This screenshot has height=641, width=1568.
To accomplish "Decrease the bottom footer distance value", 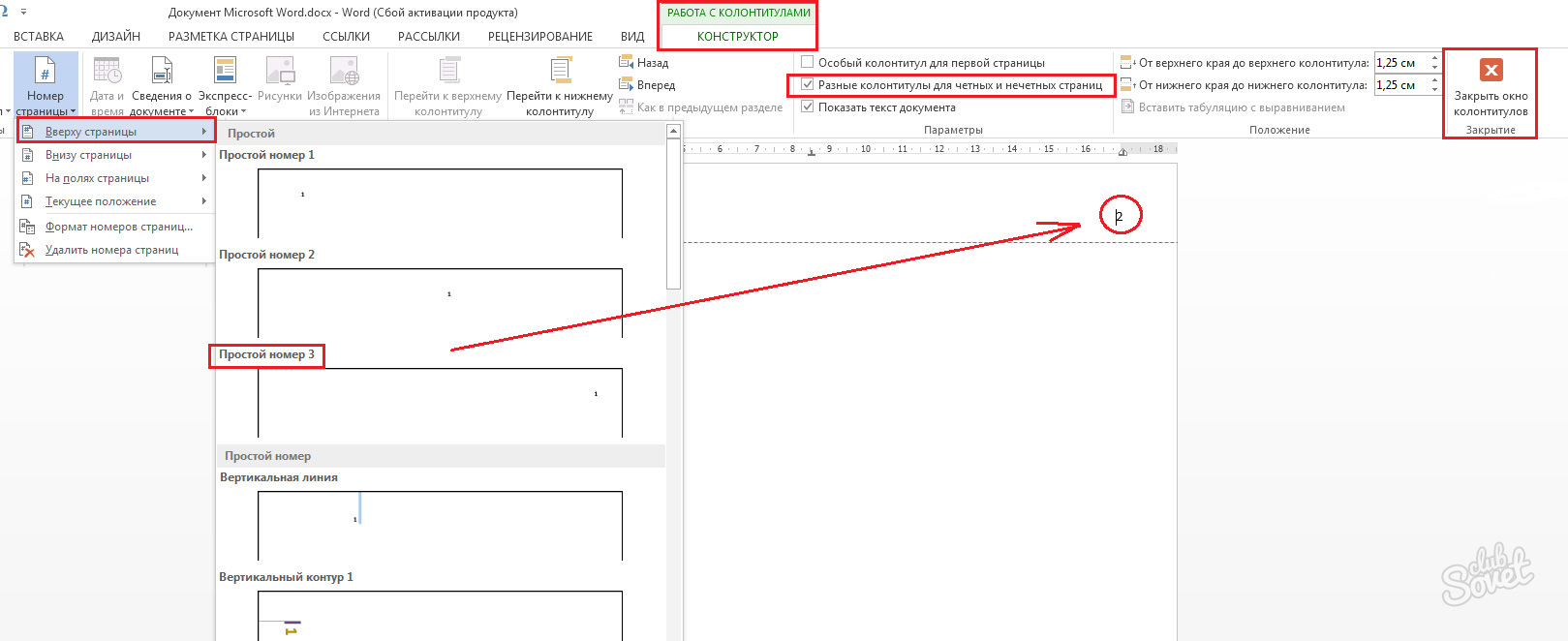I will [1434, 90].
